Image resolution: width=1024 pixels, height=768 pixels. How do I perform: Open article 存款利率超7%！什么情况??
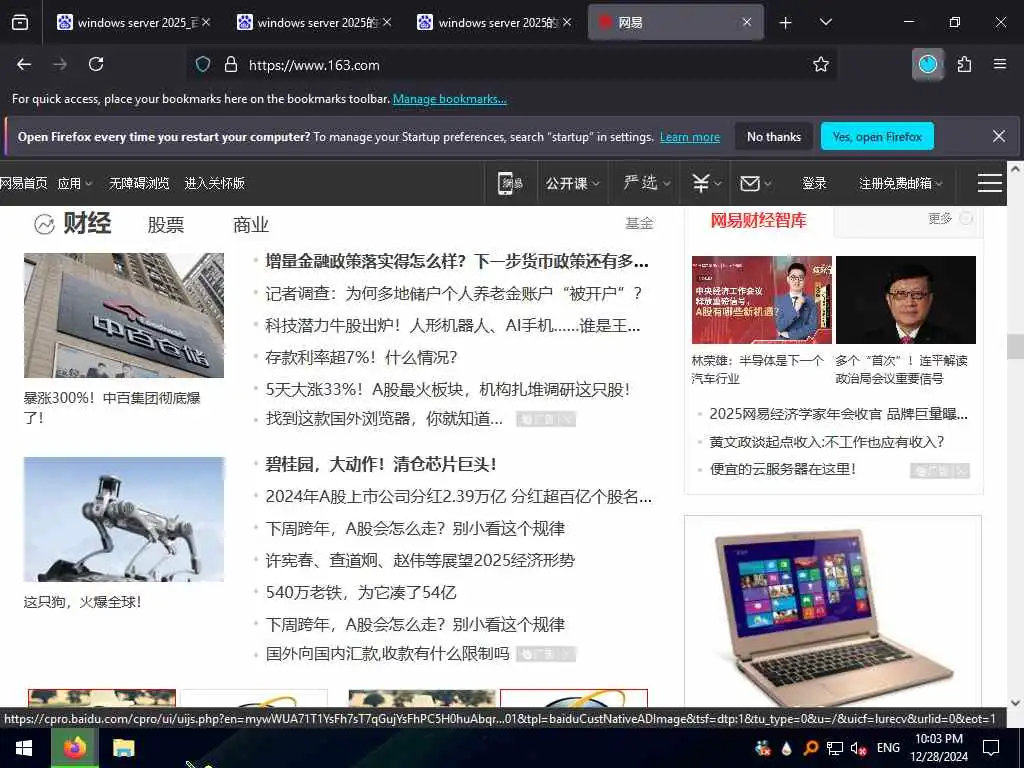pos(361,358)
